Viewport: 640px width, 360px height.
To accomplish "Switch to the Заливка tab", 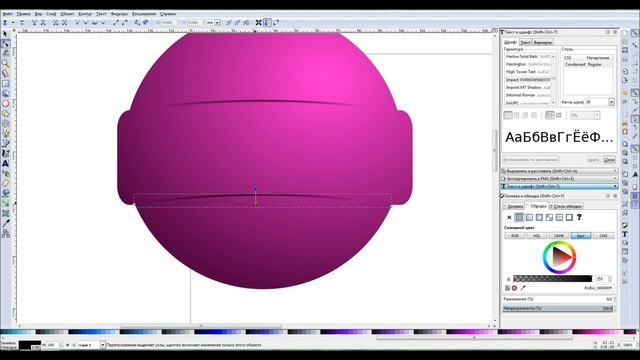I will click(513, 207).
